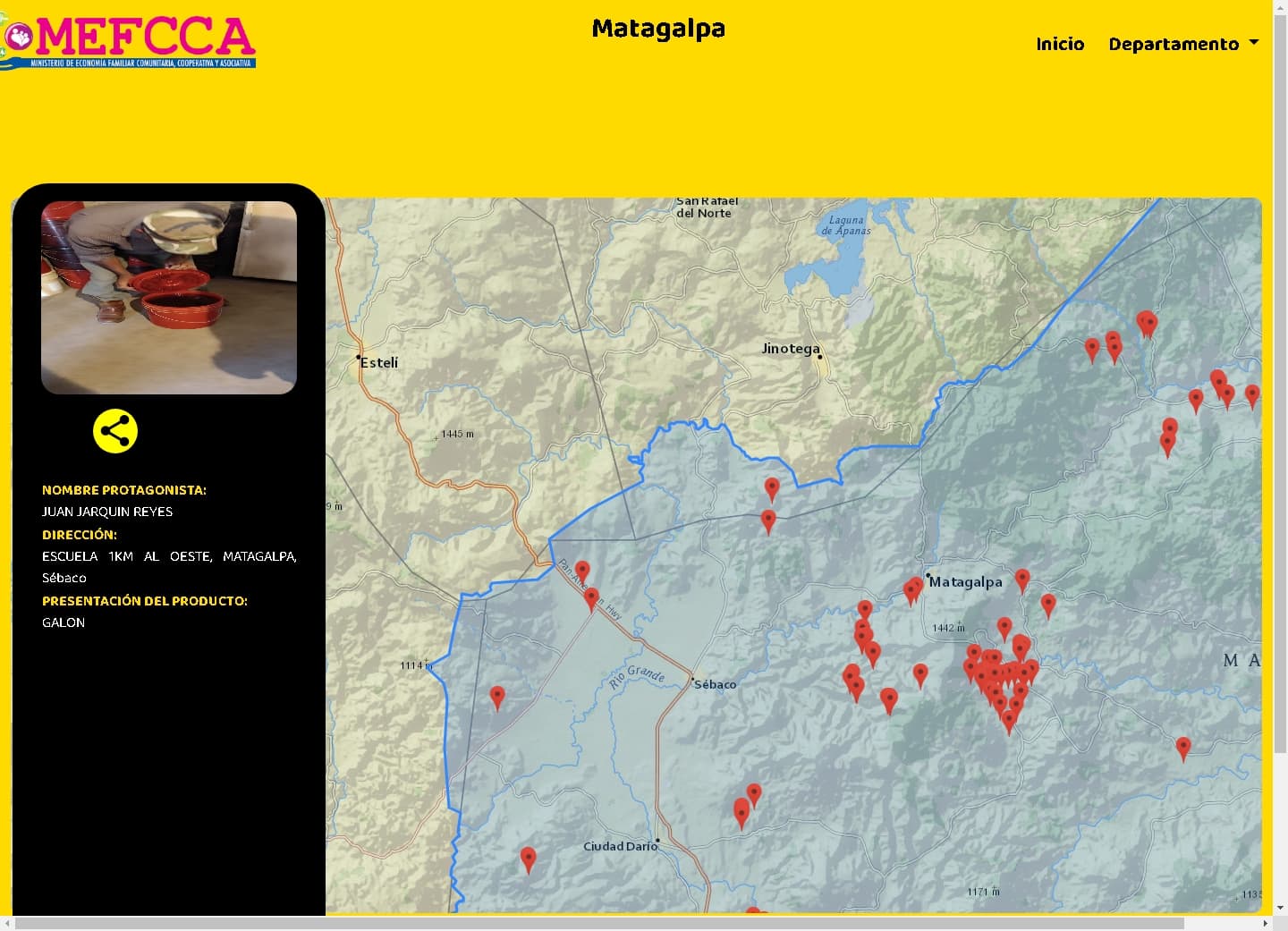
Task: Click the Matagalpa page title
Action: pyautogui.click(x=658, y=29)
